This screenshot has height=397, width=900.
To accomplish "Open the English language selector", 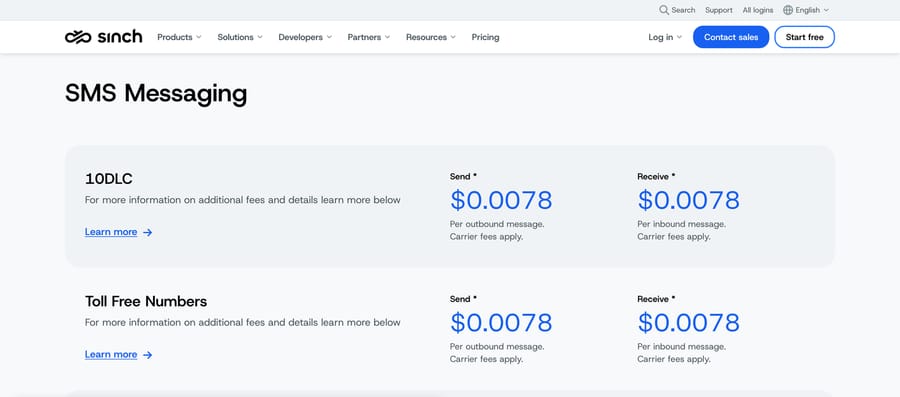I will coord(806,10).
